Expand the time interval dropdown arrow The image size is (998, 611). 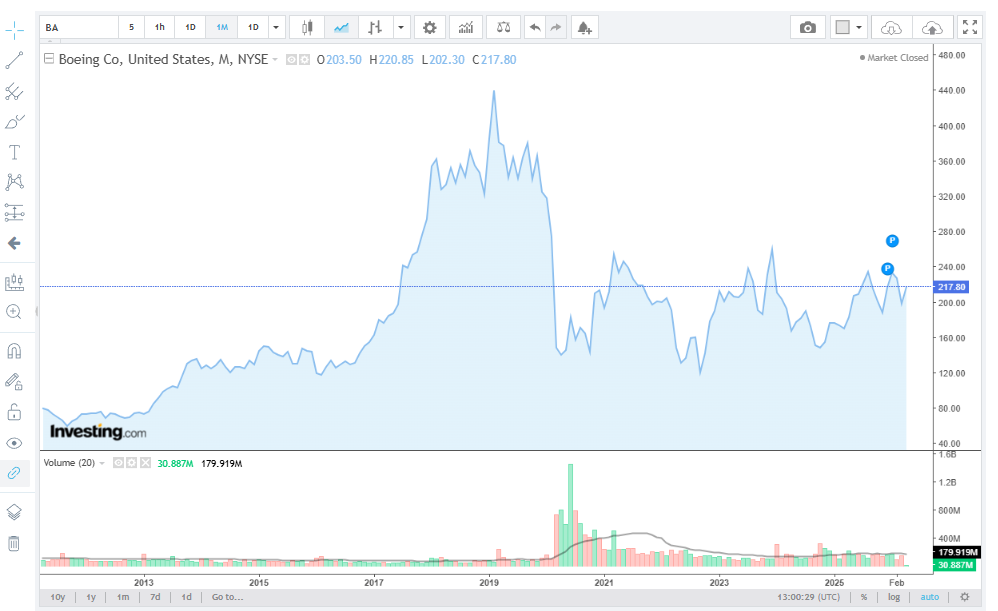[277, 27]
